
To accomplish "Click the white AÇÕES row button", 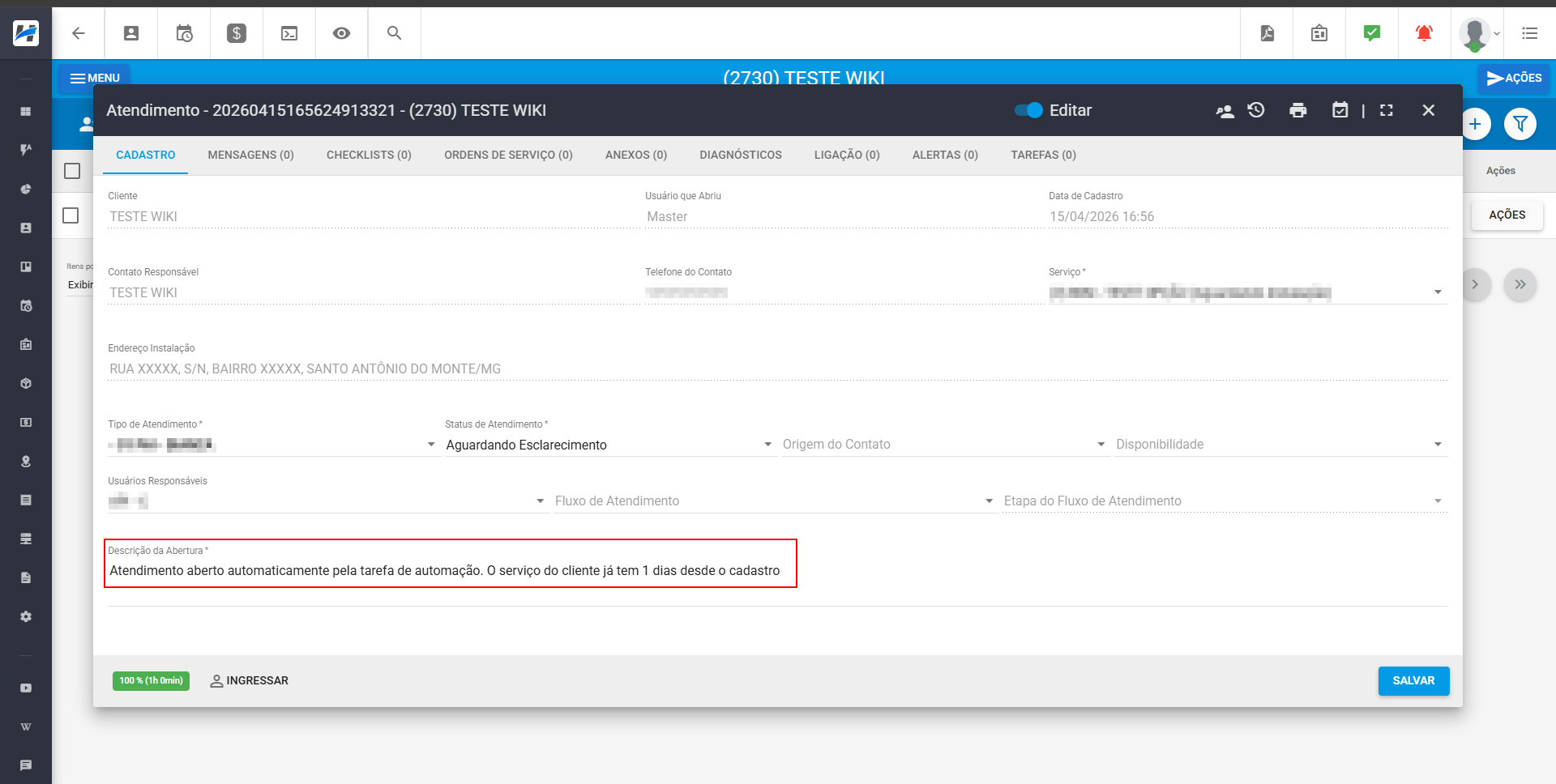I will click(x=1507, y=215).
